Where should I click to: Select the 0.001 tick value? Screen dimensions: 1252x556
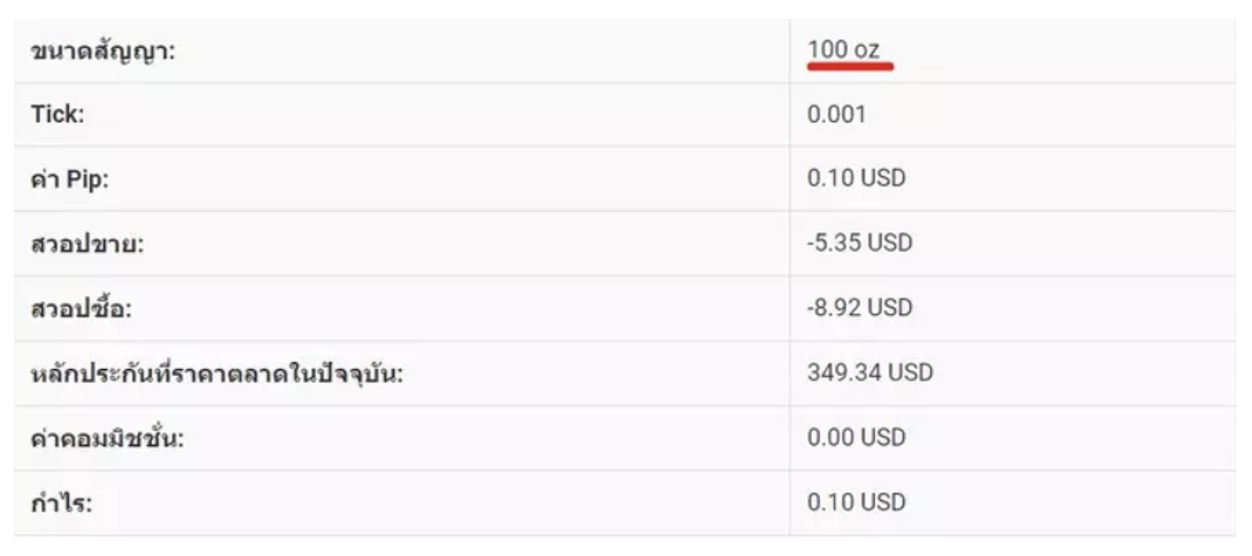(x=837, y=114)
